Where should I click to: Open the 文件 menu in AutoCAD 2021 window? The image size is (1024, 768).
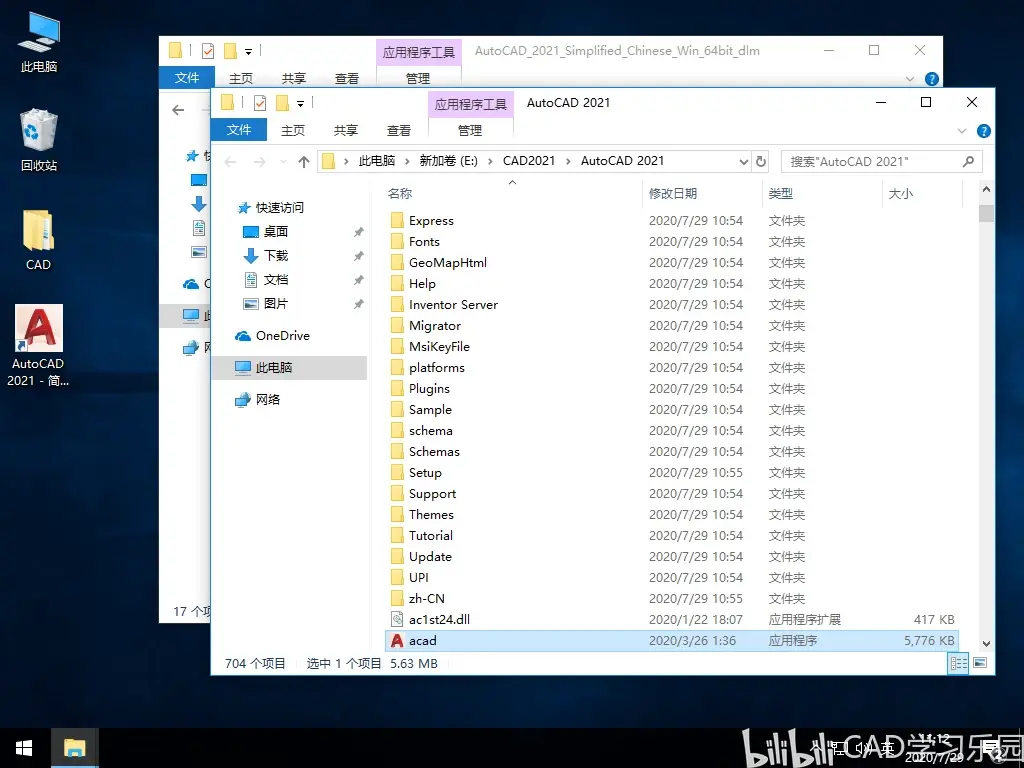239,130
